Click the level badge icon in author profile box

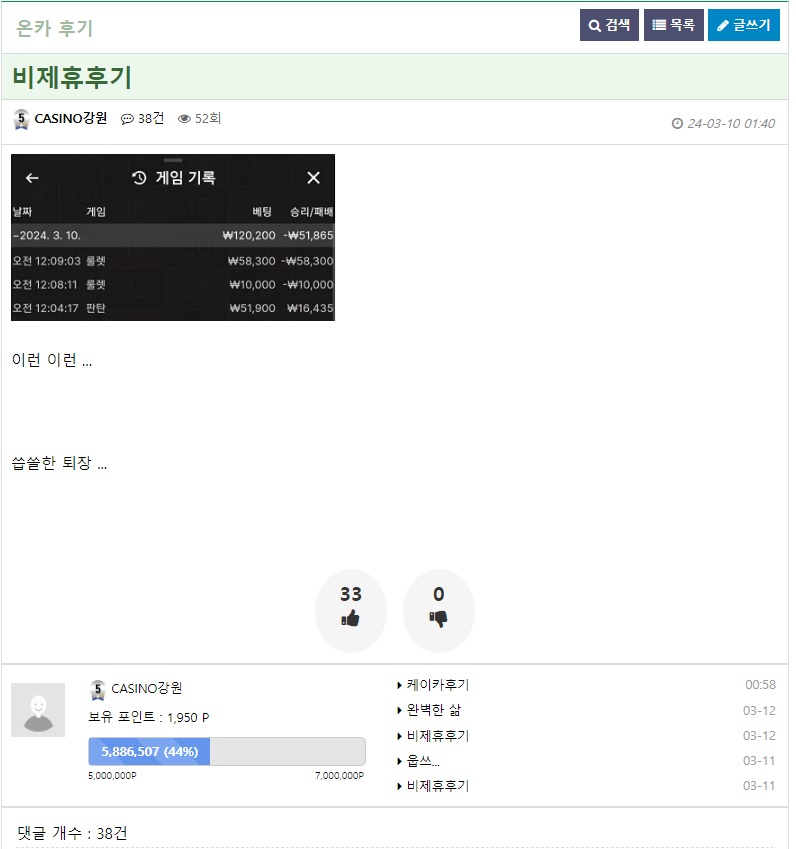tap(97, 690)
